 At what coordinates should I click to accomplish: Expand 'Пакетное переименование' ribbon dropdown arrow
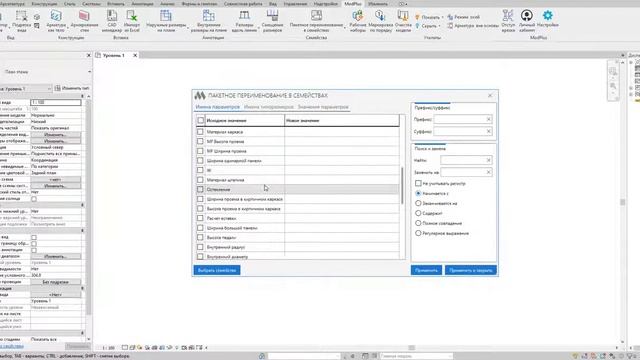coord(345,27)
